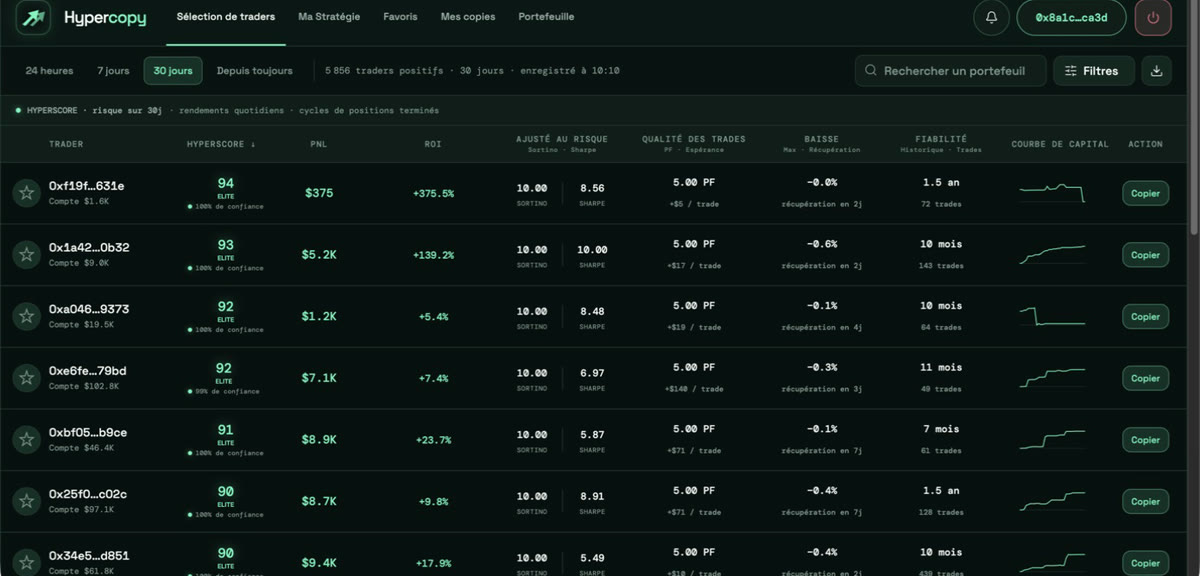1200x576 pixels.
Task: Select the 7 jours period
Action: coord(113,71)
